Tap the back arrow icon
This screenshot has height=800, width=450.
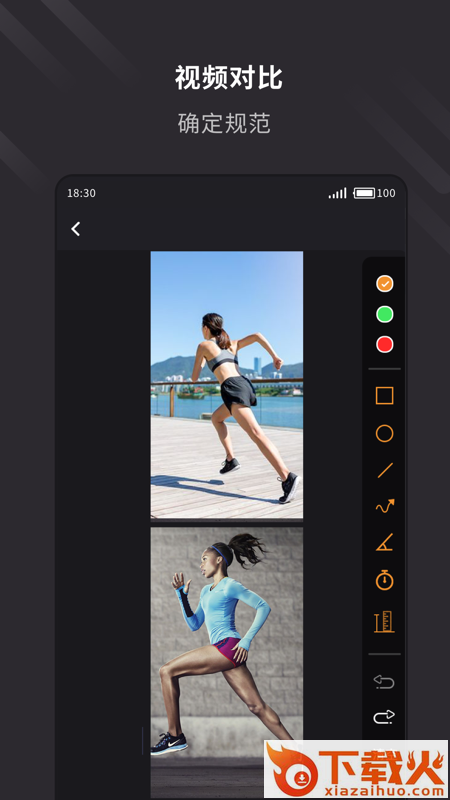click(x=76, y=229)
